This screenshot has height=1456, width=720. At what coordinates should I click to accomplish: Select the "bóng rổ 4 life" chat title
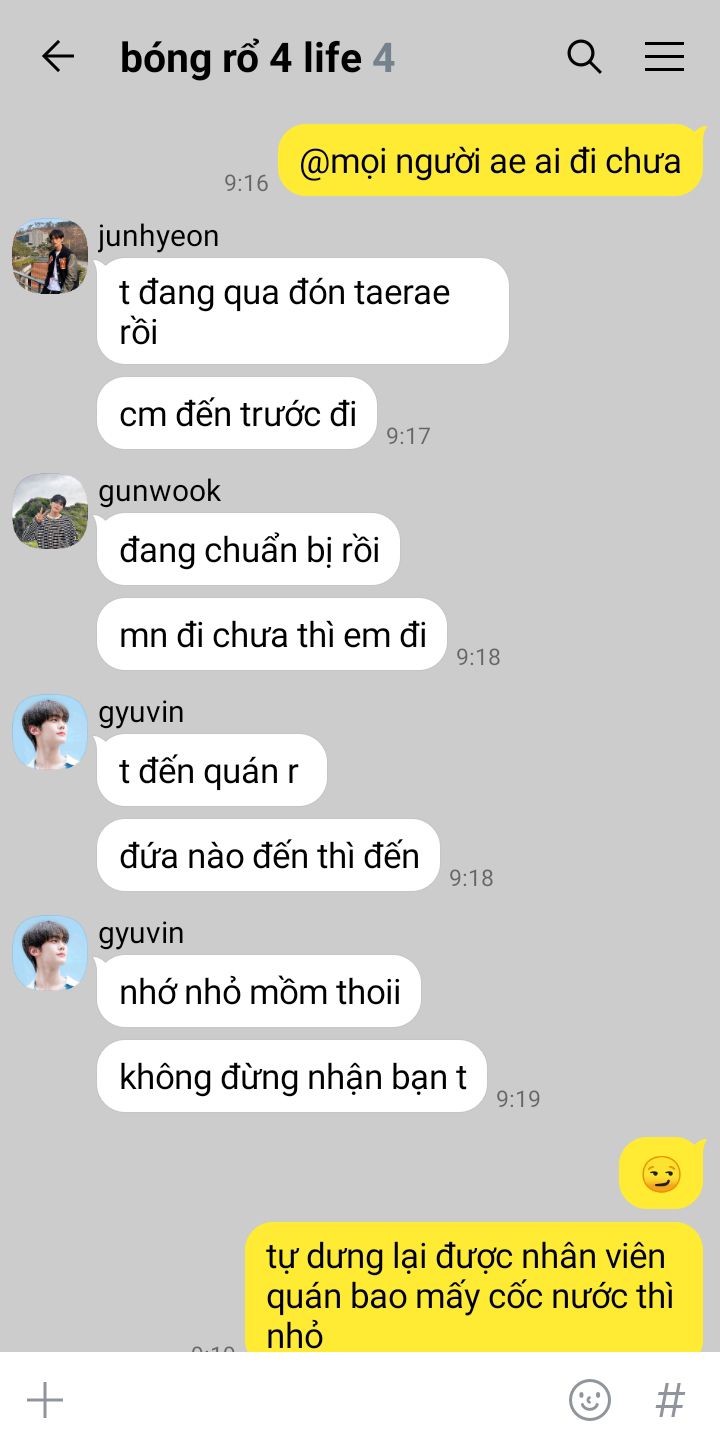(241, 58)
